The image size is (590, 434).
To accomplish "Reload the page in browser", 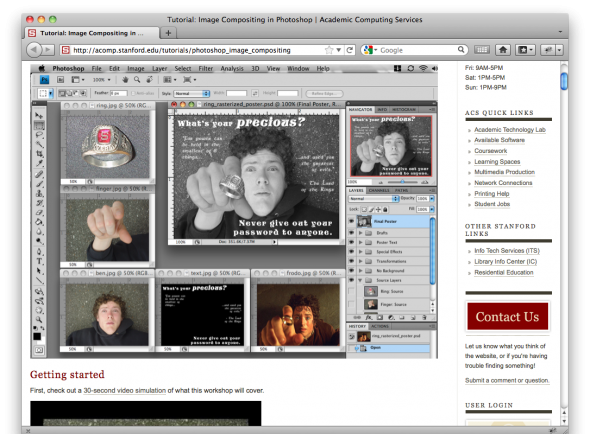I will coord(350,50).
